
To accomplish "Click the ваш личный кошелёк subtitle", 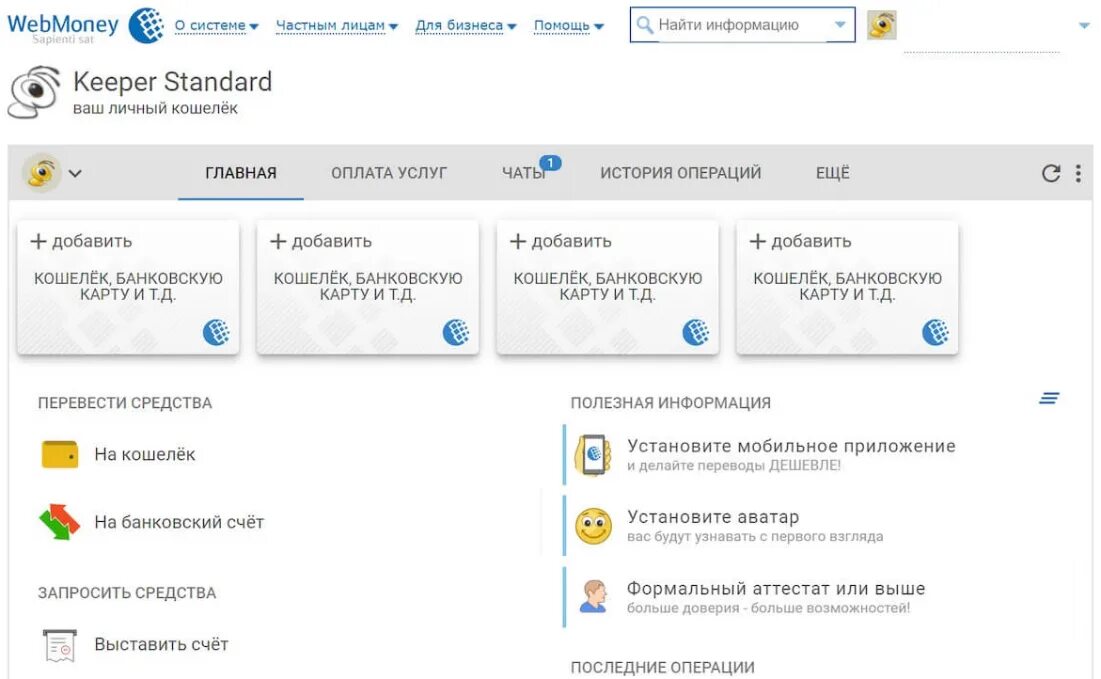I will point(155,109).
